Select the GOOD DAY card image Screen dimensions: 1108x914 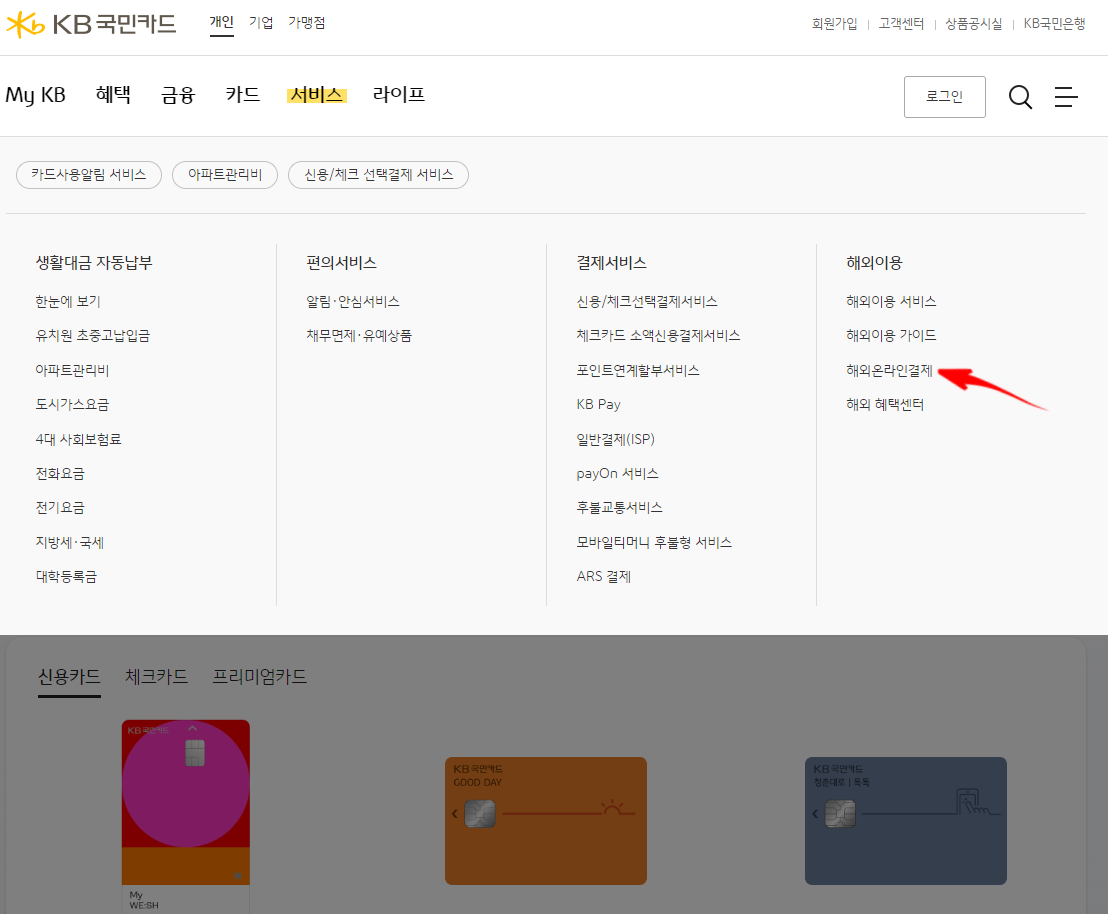[546, 821]
